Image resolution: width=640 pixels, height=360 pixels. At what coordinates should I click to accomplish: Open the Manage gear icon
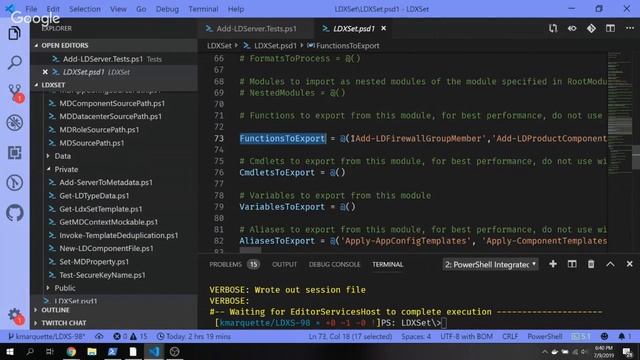point(15,316)
